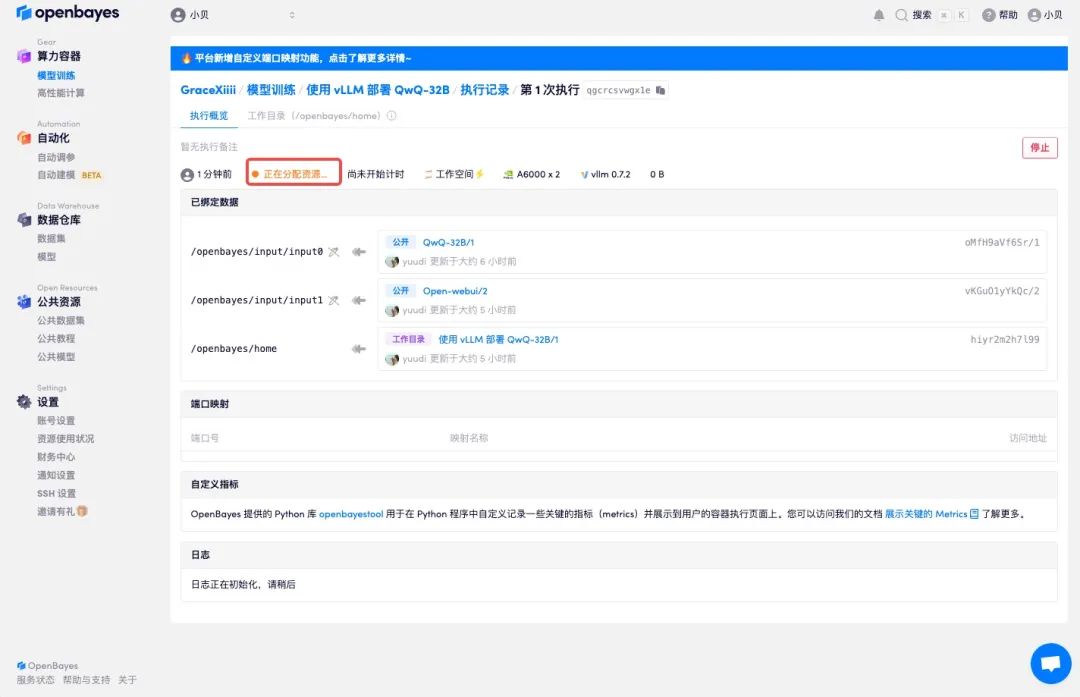
Task: Click the 邀请有礼 gift icon
Action: pyautogui.click(x=82, y=511)
